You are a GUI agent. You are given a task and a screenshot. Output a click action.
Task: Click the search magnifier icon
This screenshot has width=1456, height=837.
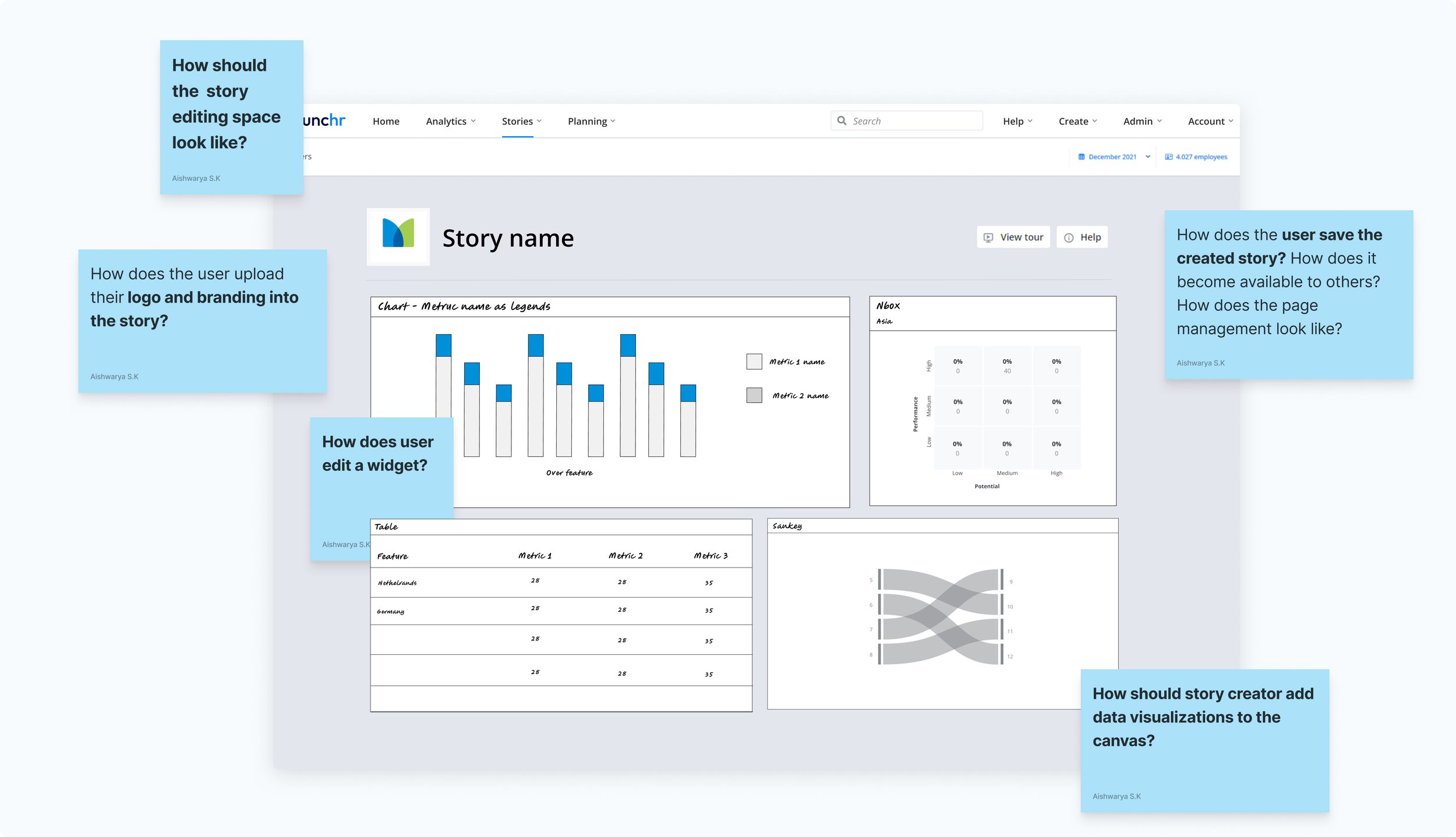coord(842,120)
